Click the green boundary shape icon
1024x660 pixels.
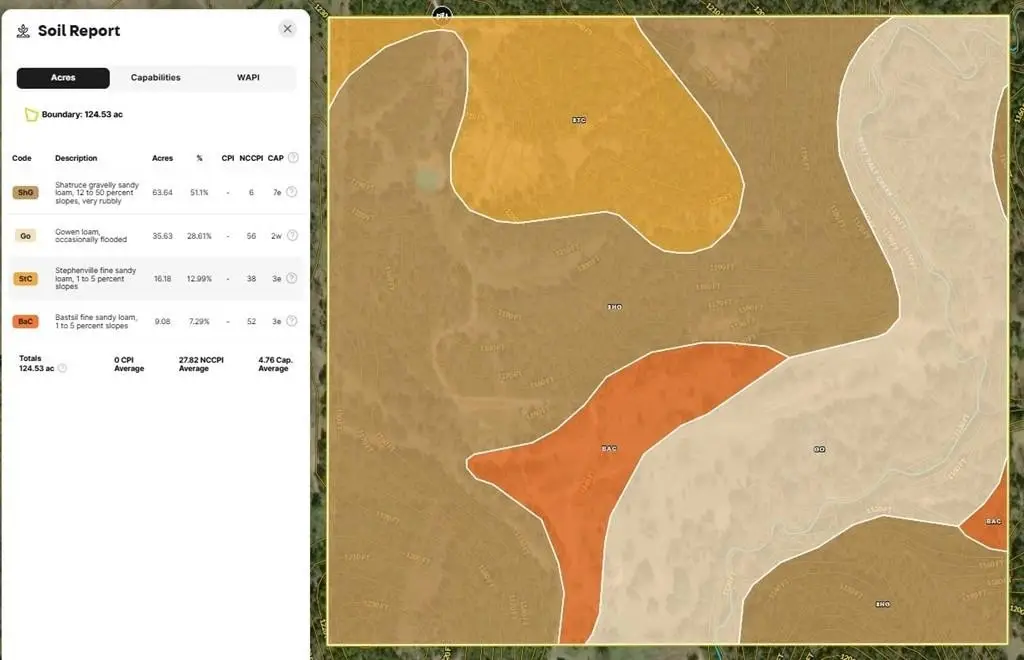31,115
